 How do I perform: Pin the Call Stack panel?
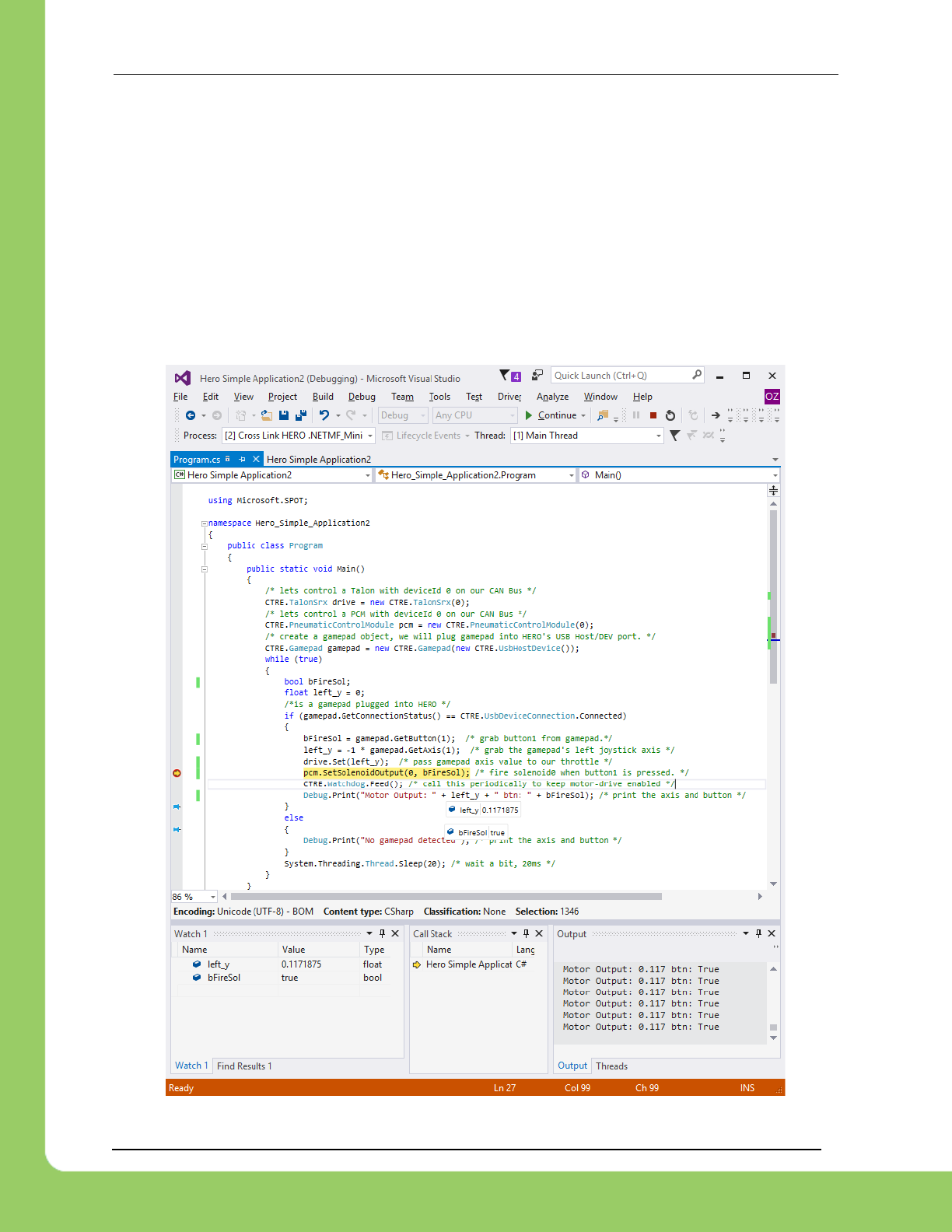click(526, 933)
